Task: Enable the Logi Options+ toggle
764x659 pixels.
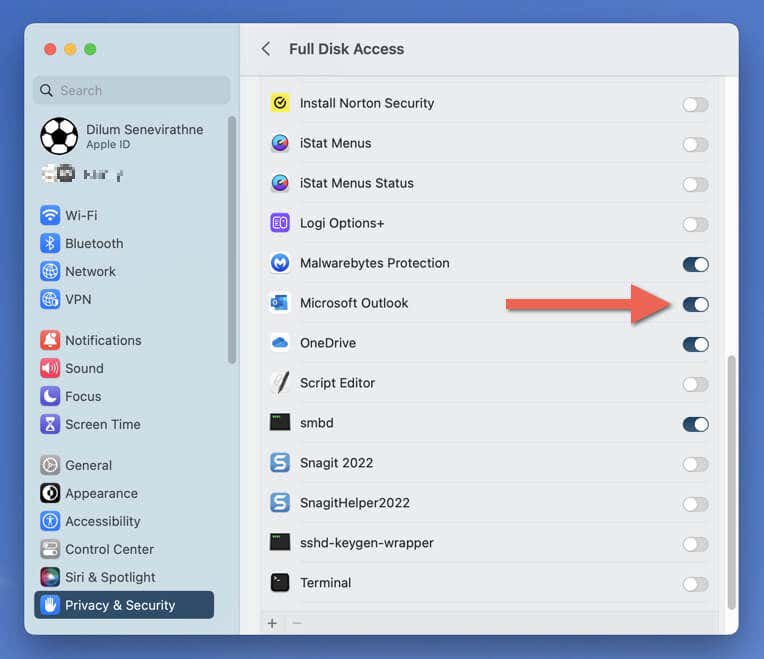Action: point(695,224)
